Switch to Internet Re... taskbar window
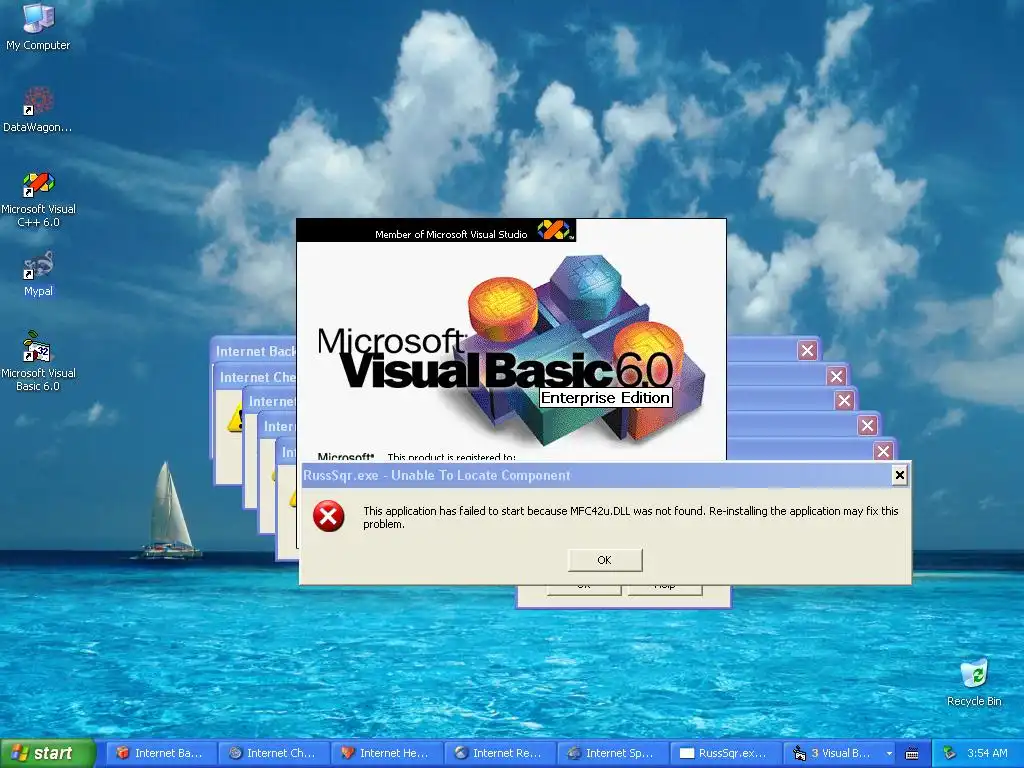The width and height of the screenshot is (1024, 768). click(x=500, y=753)
